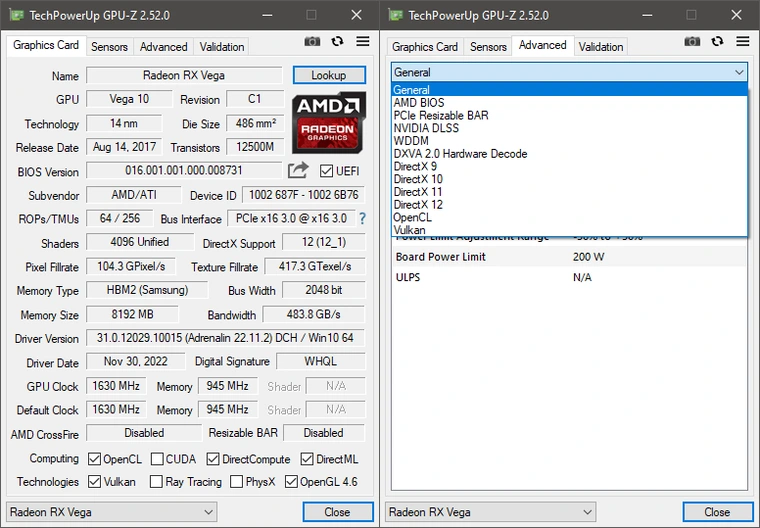Select NVIDIA DLSS option
The width and height of the screenshot is (760, 528).
569,128
